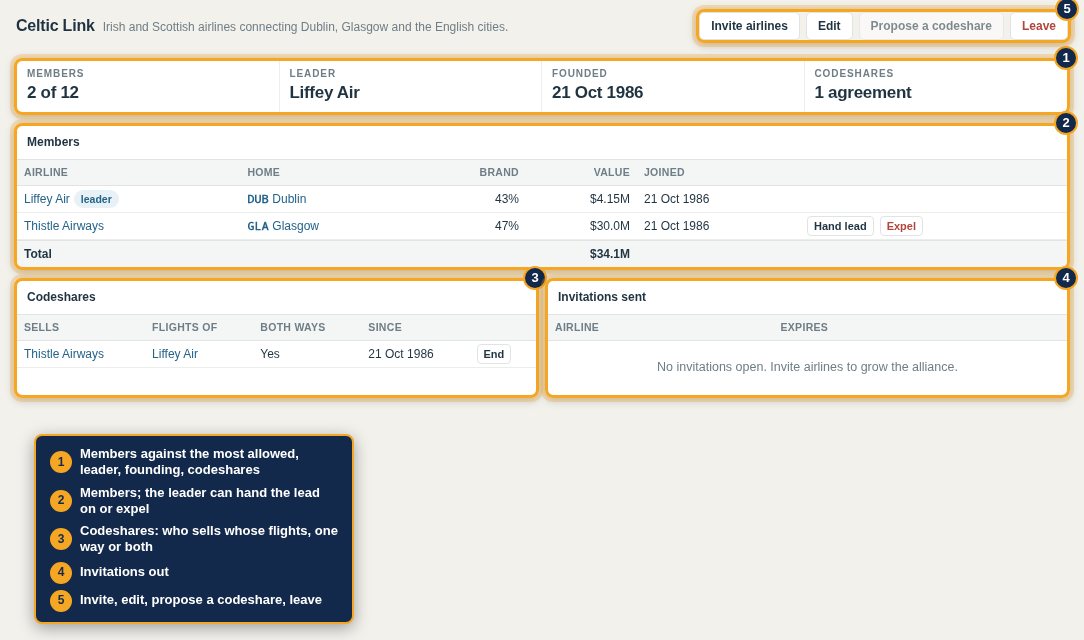Viewport: 1084px width, 640px height.
Task: Click Propose a codeshare button
Action: pyautogui.click(x=931, y=26)
